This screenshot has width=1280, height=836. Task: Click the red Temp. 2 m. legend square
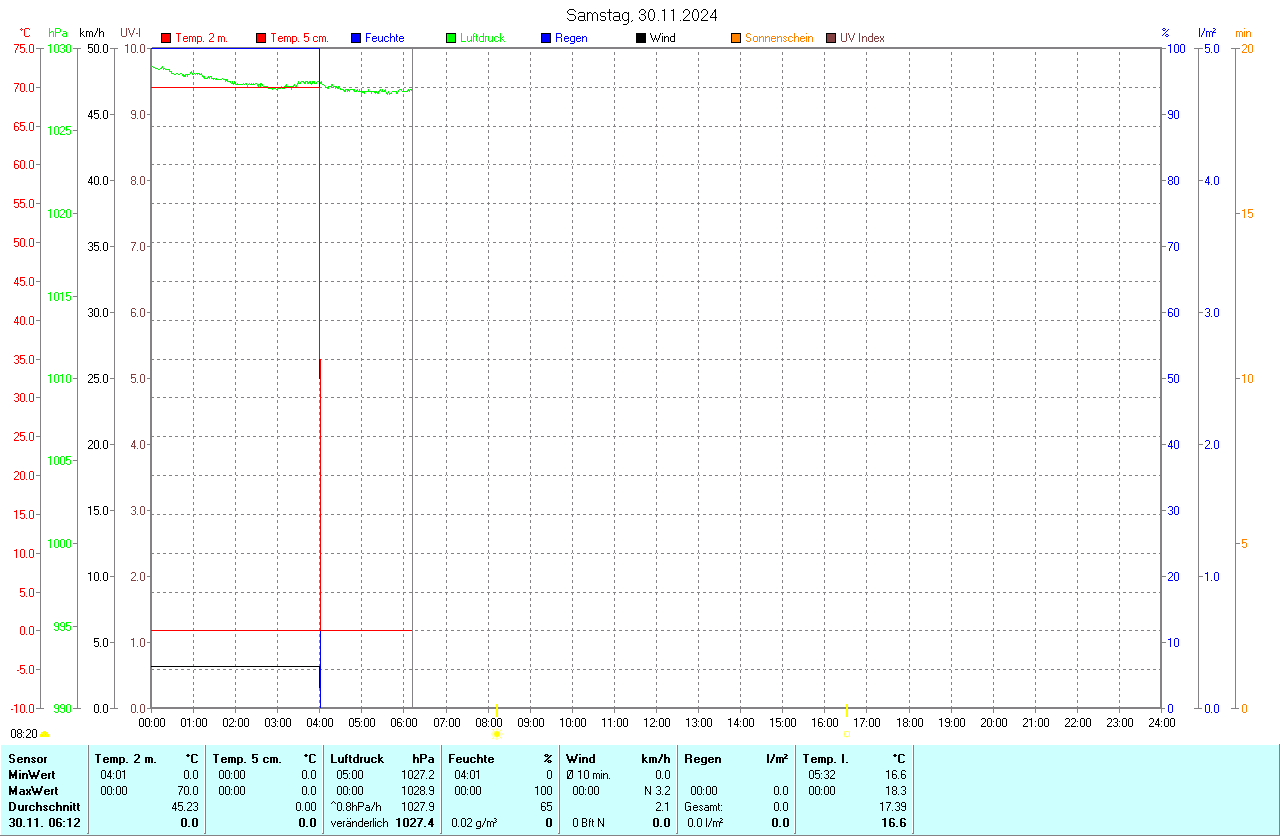(166, 38)
